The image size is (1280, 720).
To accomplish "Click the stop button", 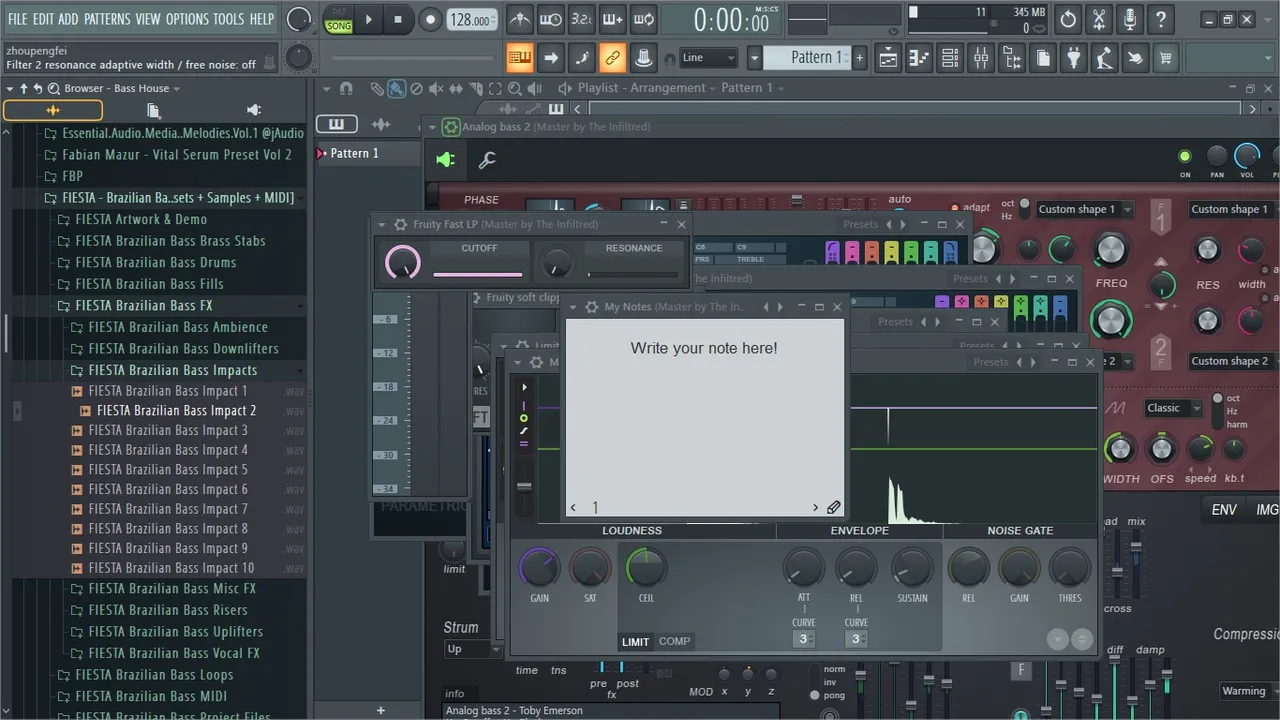I will click(398, 19).
